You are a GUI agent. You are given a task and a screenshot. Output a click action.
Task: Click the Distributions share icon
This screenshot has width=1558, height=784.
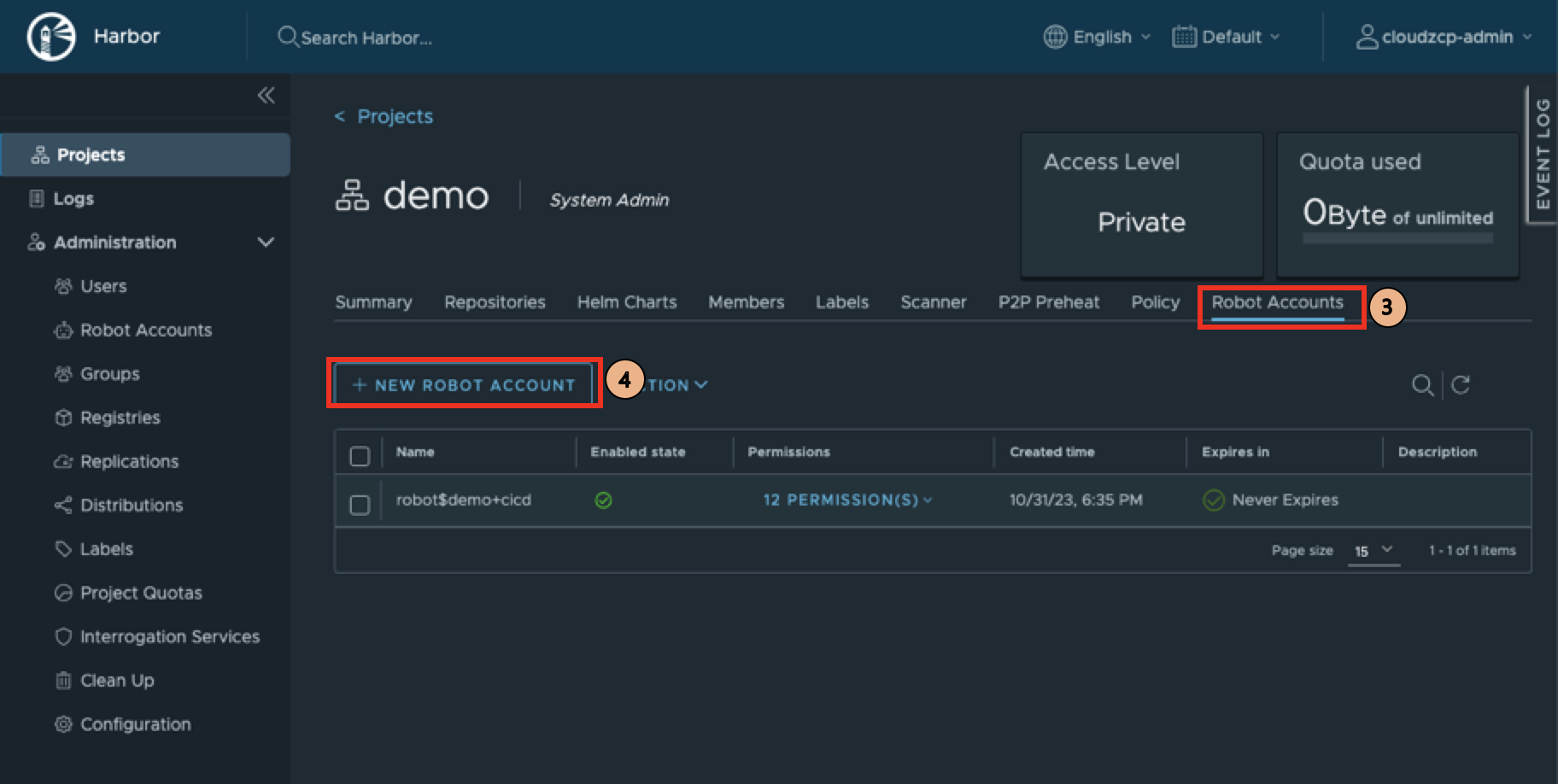pos(63,505)
